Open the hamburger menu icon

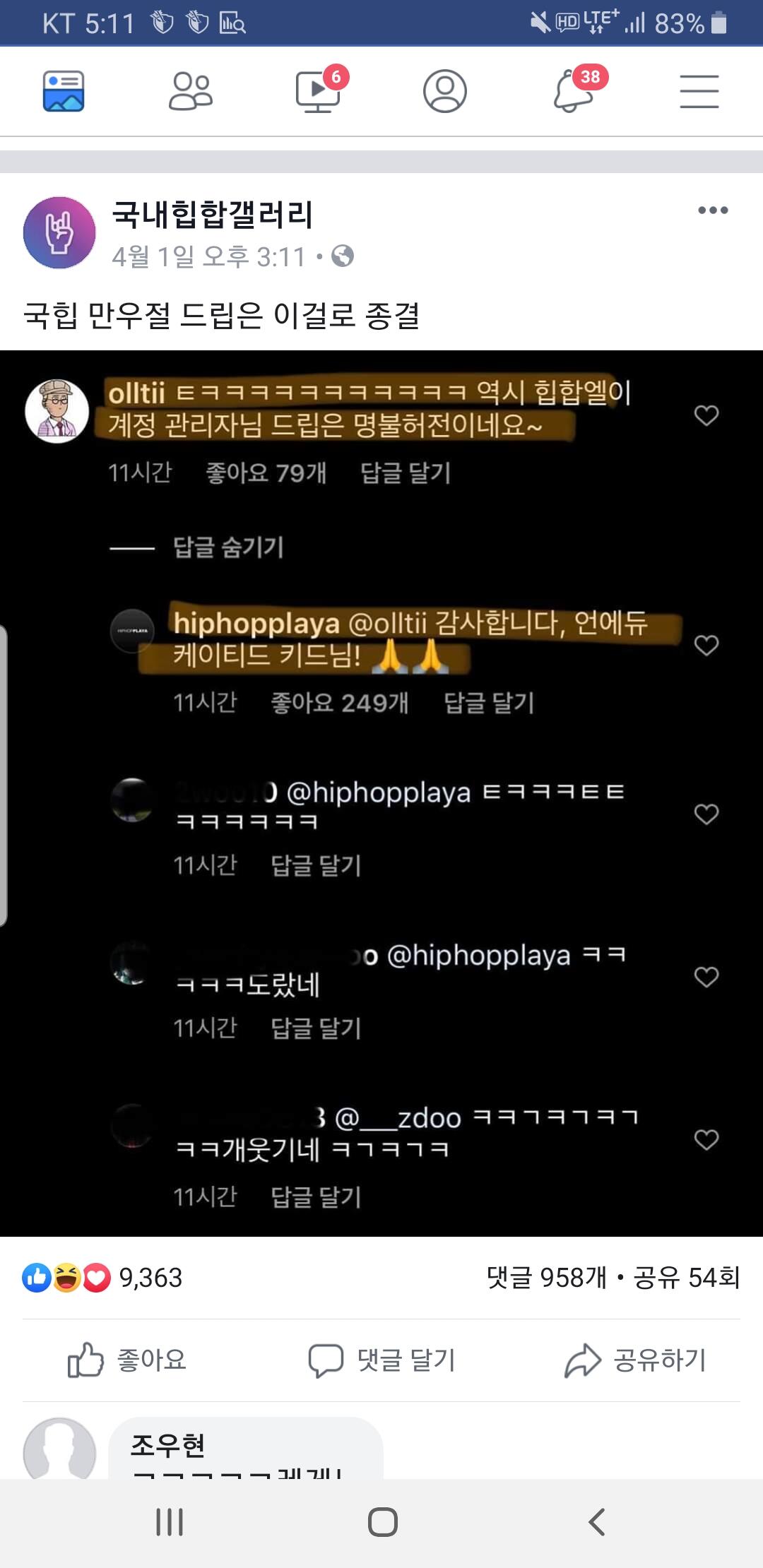699,91
